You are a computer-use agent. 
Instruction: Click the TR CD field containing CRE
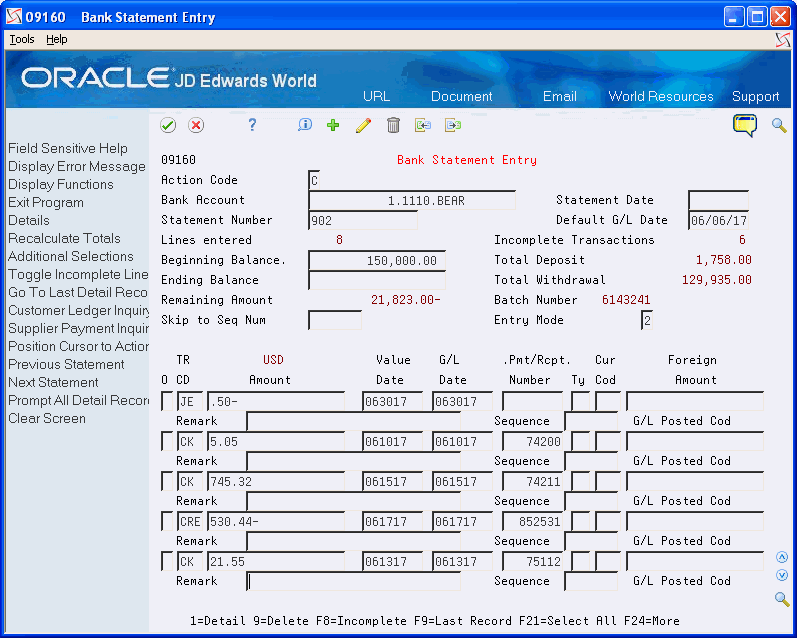coord(190,521)
